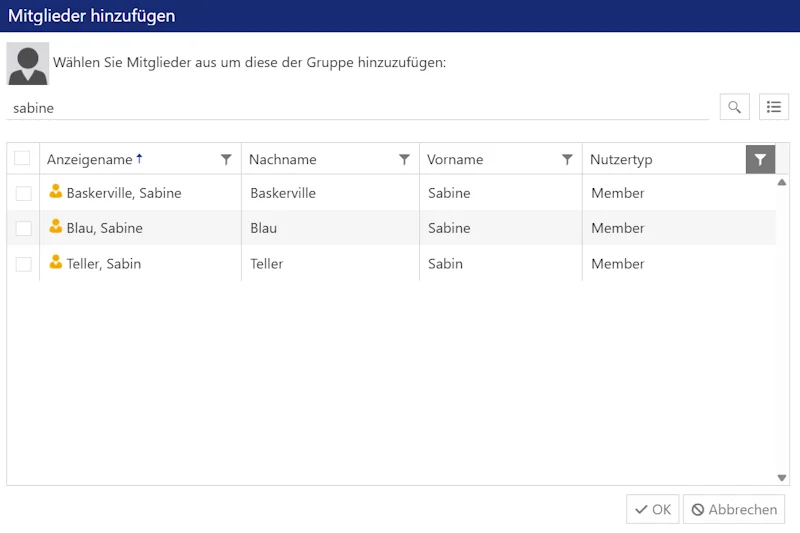The width and height of the screenshot is (800, 533).
Task: Click the scrollbar down arrow
Action: (782, 478)
